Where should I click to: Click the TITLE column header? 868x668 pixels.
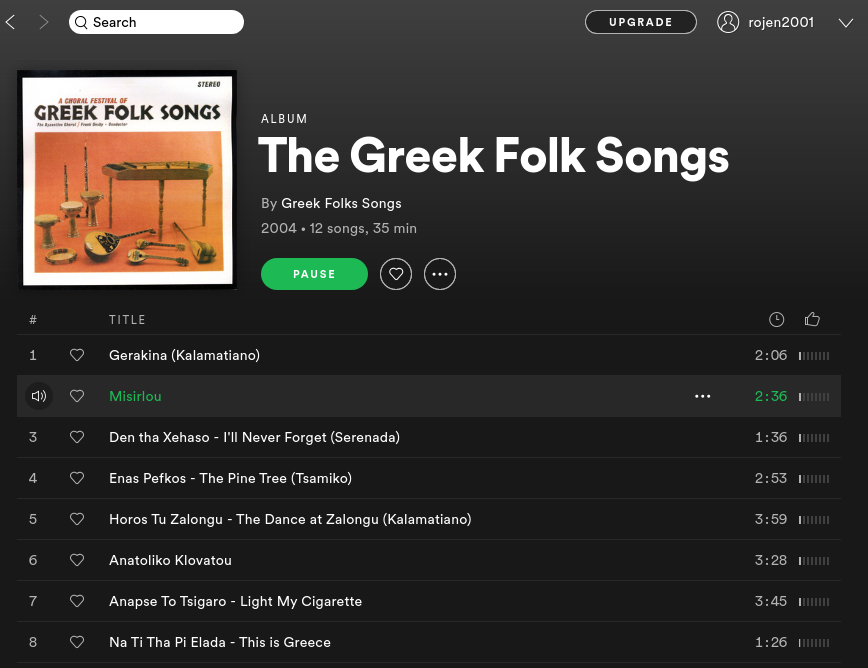pyautogui.click(x=127, y=320)
